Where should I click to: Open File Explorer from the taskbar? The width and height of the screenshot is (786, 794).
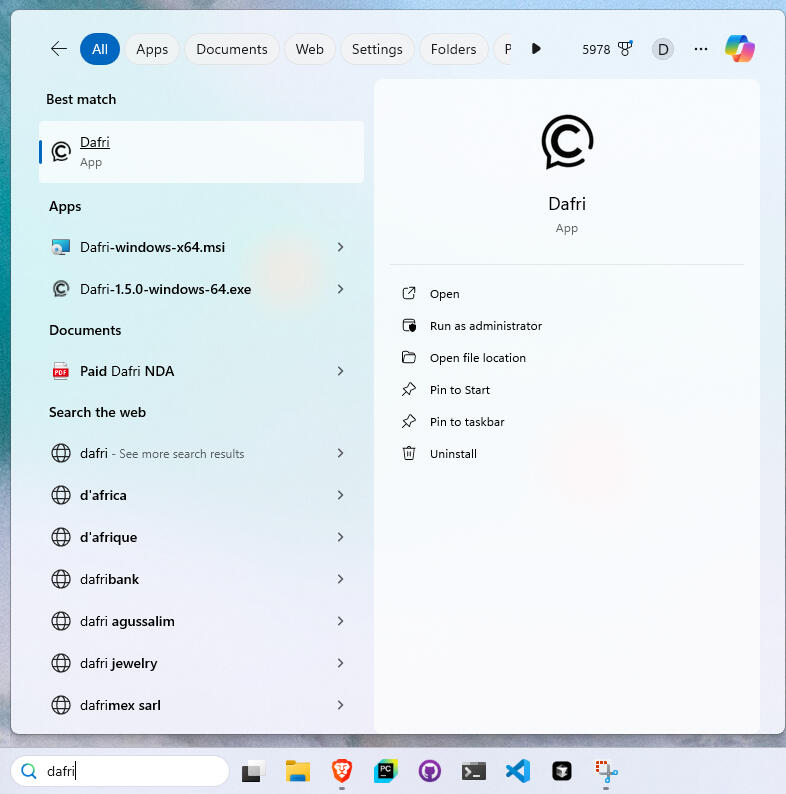pos(298,771)
